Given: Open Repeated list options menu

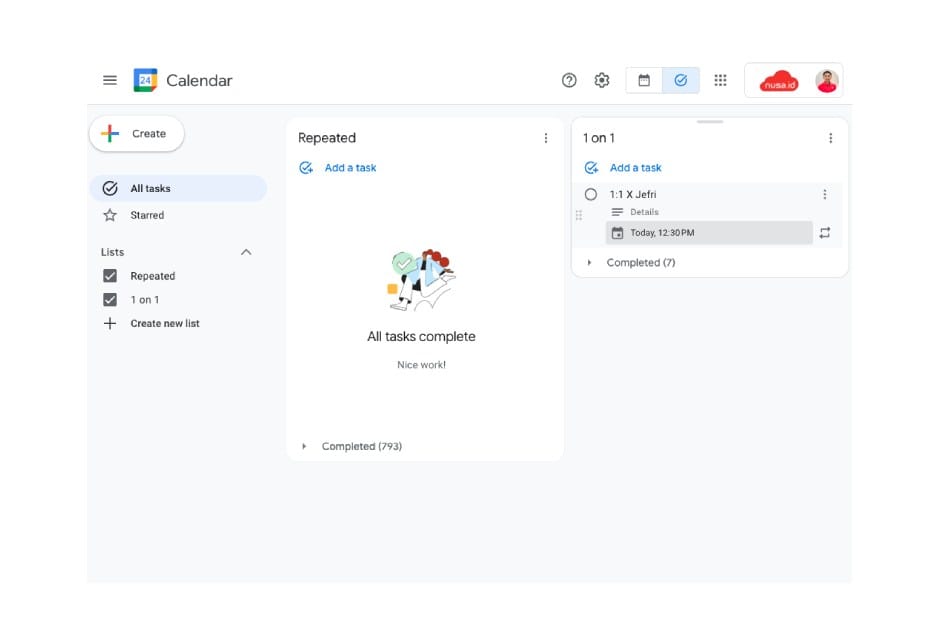Looking at the screenshot, I should [x=546, y=138].
